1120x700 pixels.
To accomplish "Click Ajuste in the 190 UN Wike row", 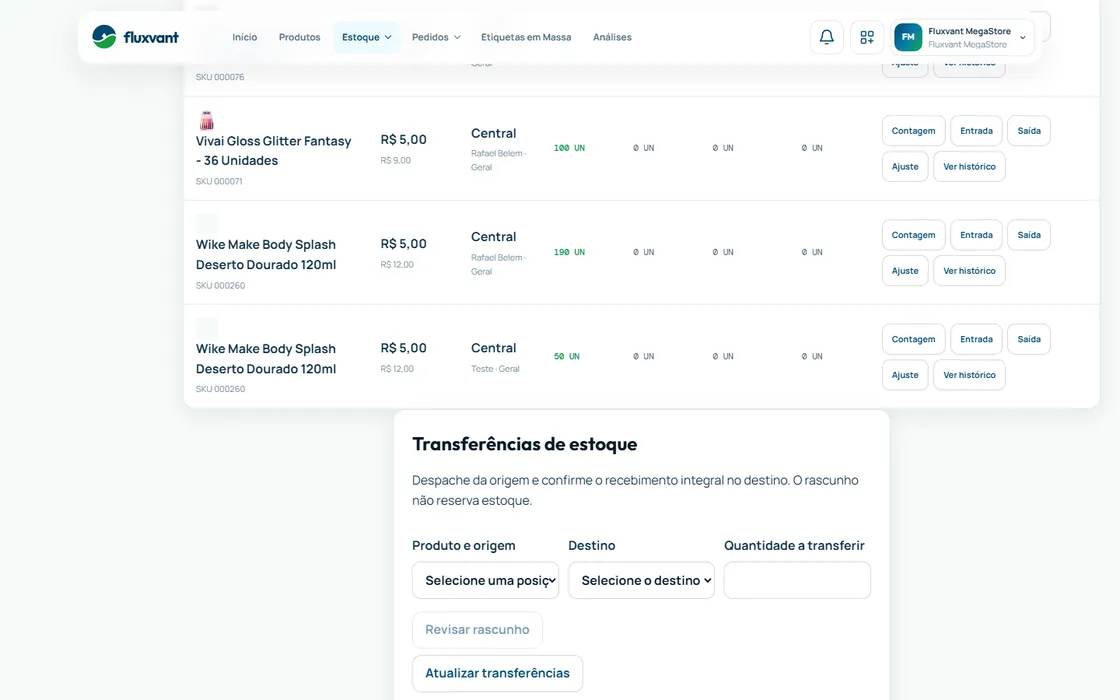I will tap(905, 271).
